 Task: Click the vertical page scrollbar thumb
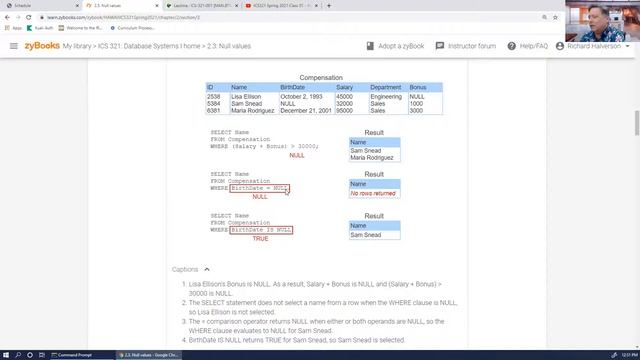pos(637,122)
